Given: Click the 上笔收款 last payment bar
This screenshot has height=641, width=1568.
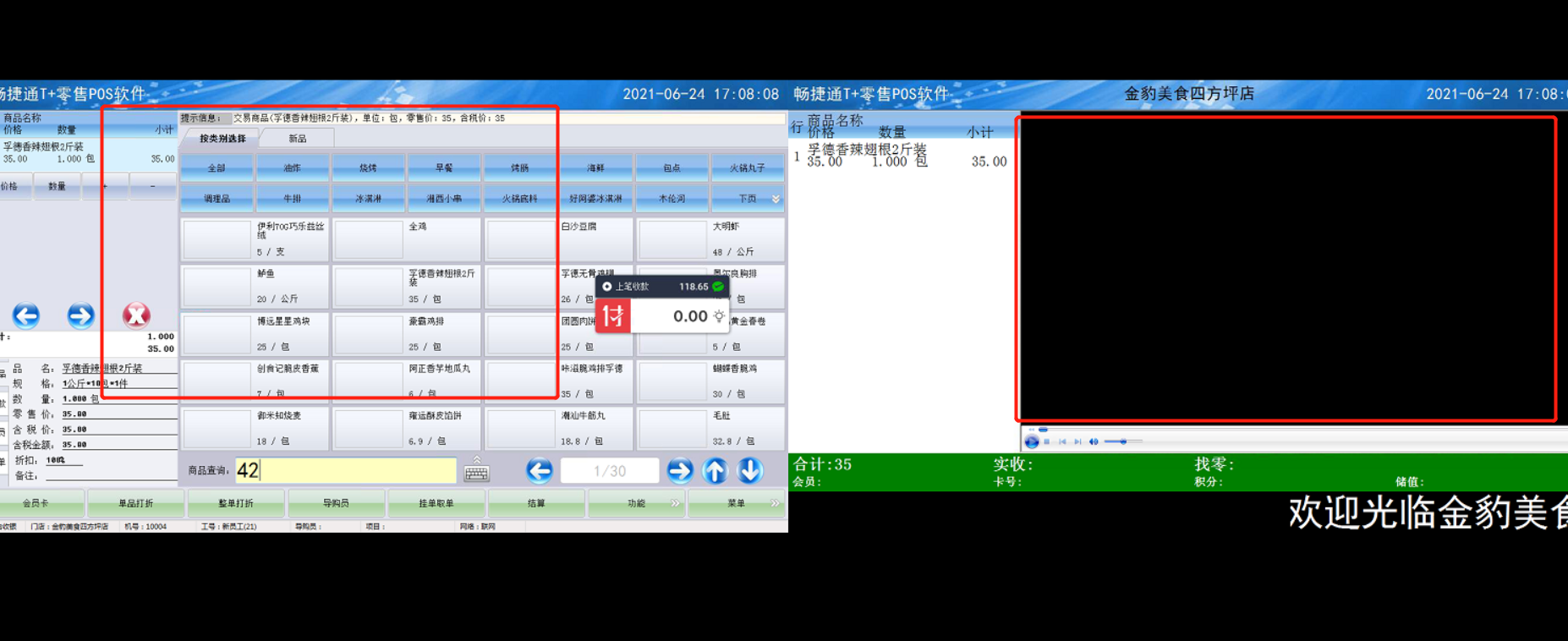Looking at the screenshot, I should [662, 287].
